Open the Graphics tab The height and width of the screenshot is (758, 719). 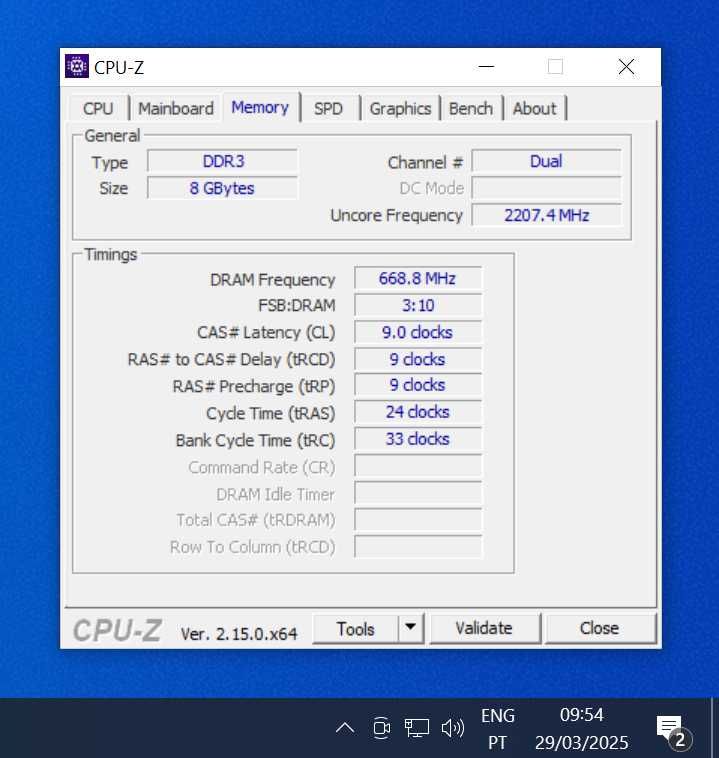pyautogui.click(x=400, y=108)
